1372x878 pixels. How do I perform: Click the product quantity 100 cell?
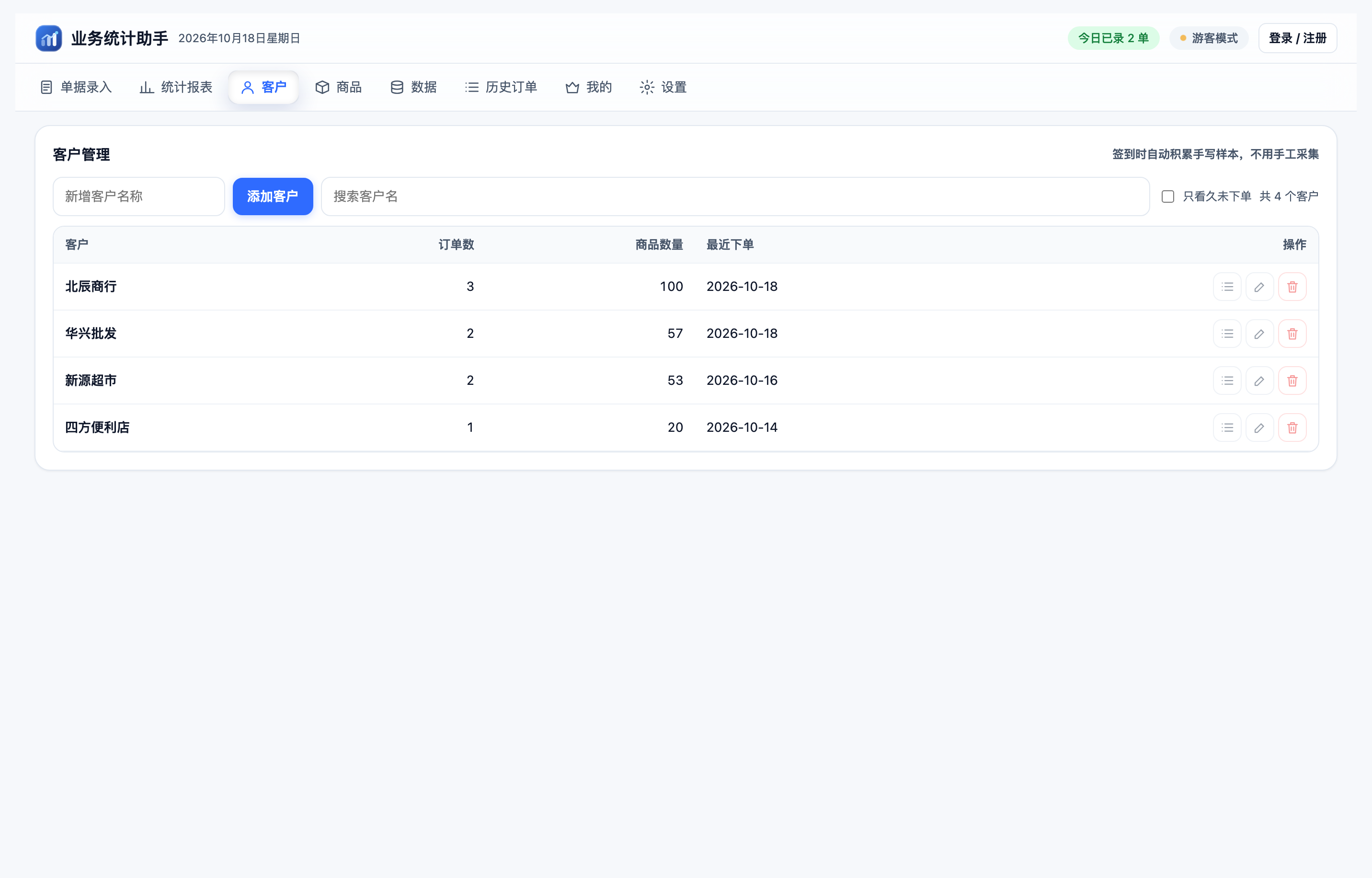[x=671, y=287]
